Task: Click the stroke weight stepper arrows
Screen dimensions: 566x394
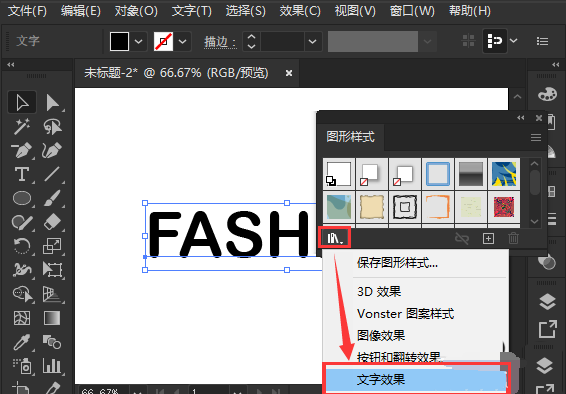Action: (252, 41)
